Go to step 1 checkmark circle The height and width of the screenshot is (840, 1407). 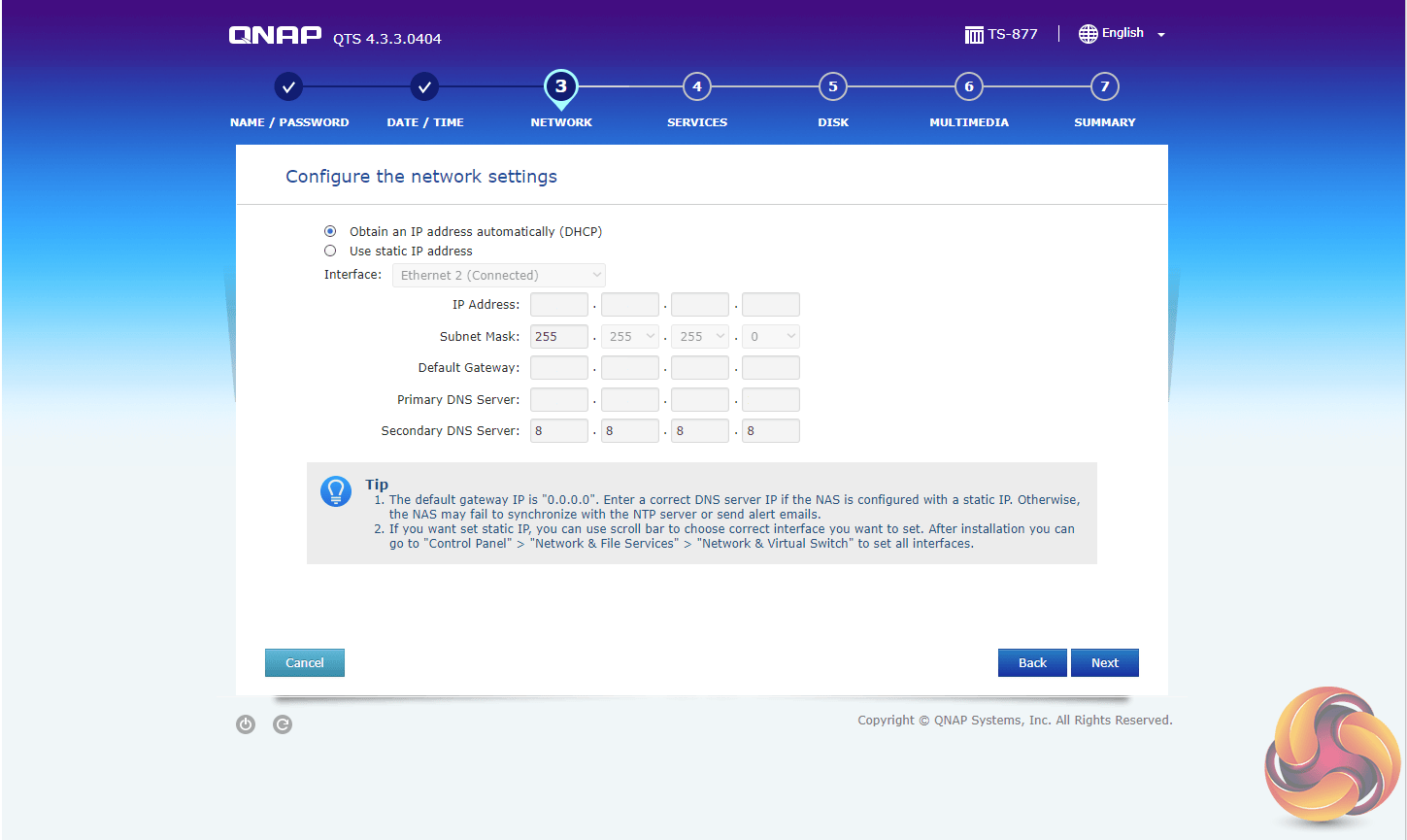pyautogui.click(x=288, y=86)
